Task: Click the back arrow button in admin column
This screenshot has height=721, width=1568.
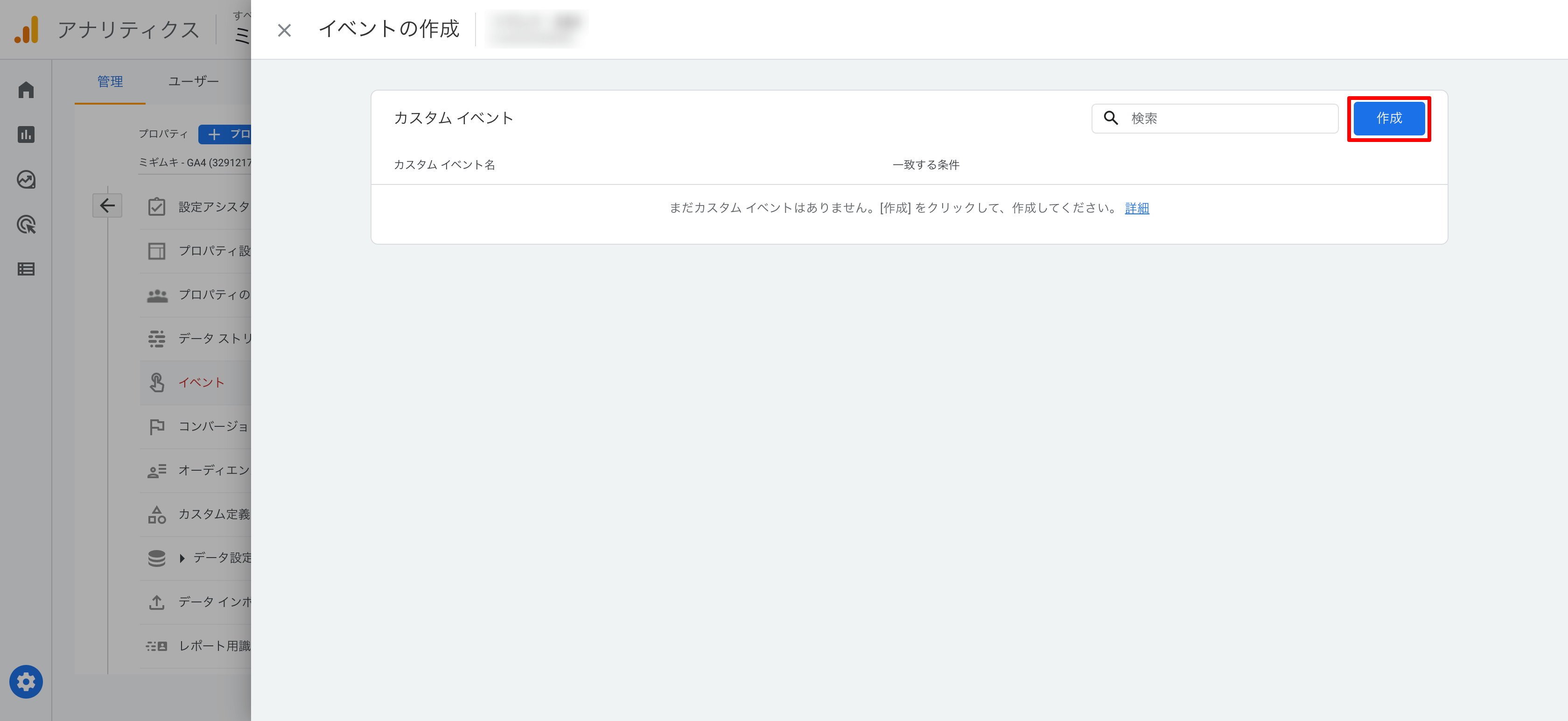Action: [x=107, y=206]
